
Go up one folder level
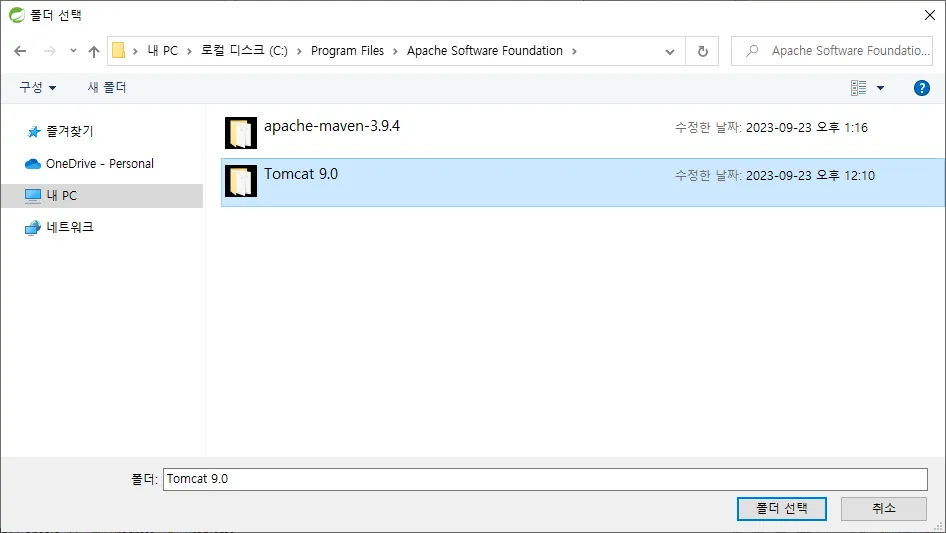point(94,51)
